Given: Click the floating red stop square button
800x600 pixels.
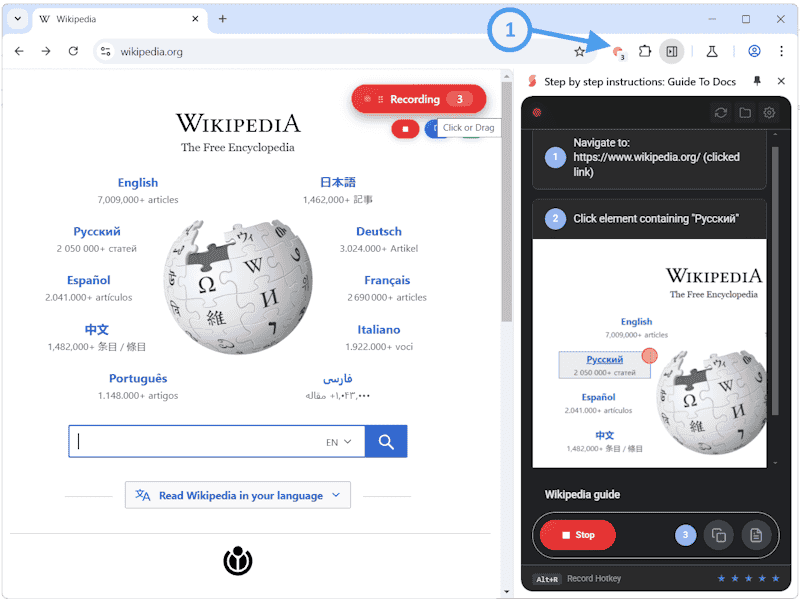Looking at the screenshot, I should (405, 129).
